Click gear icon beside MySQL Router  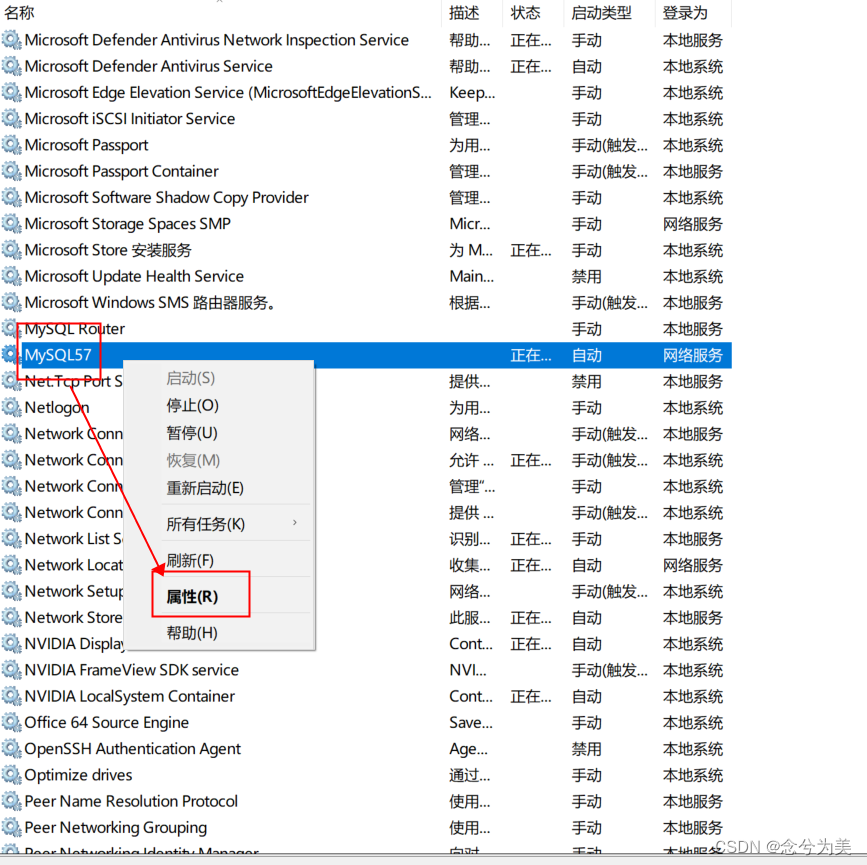coord(11,329)
